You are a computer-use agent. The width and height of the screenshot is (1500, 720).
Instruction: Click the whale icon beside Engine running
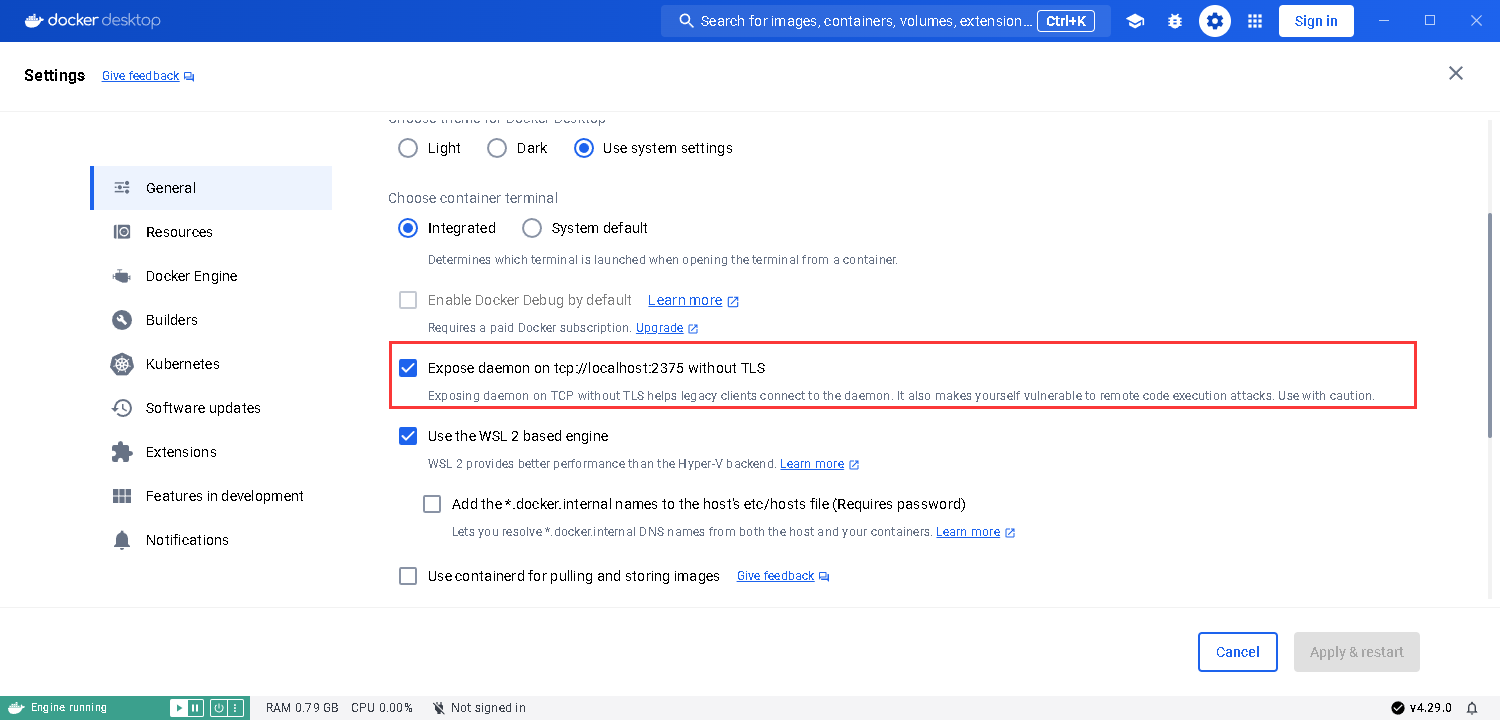point(16,708)
